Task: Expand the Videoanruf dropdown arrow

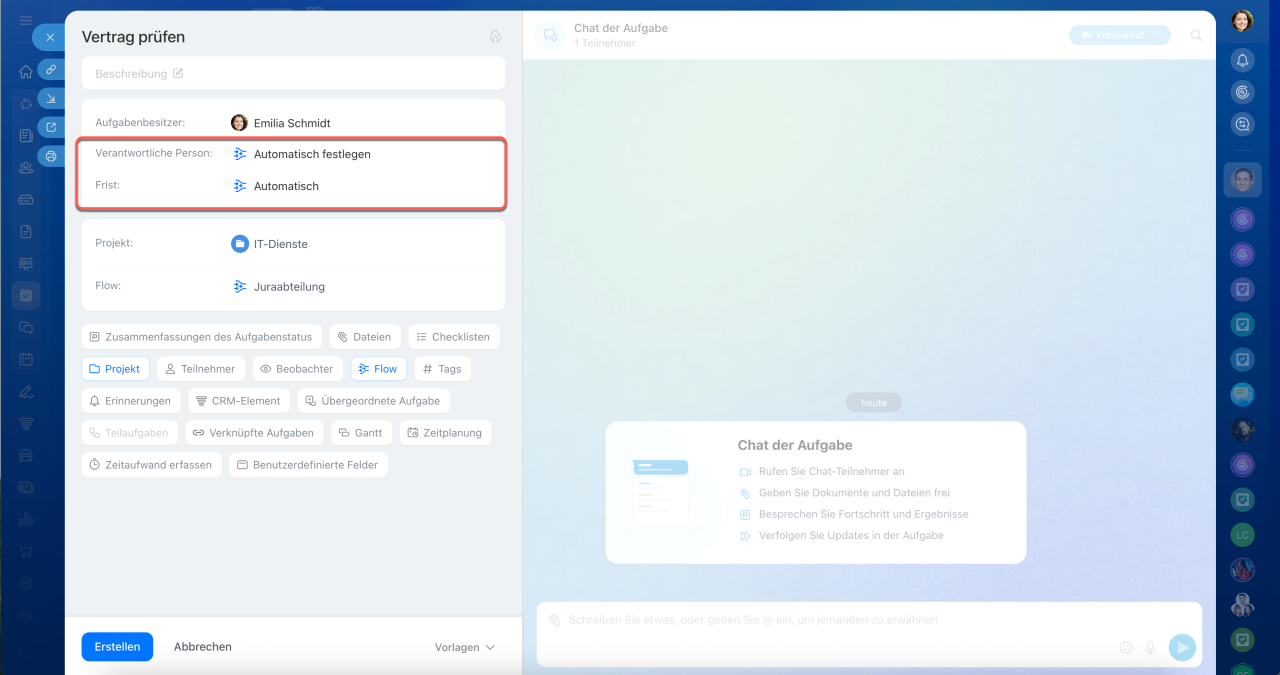Action: coord(1159,35)
